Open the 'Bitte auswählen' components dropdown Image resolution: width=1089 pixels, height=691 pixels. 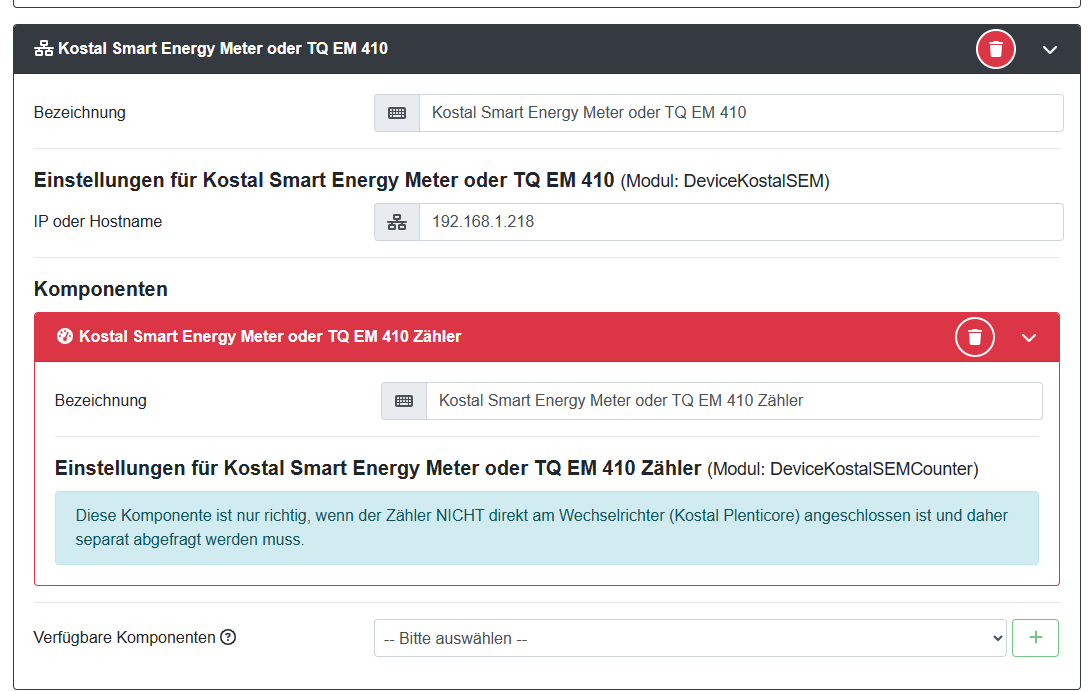[x=690, y=638]
